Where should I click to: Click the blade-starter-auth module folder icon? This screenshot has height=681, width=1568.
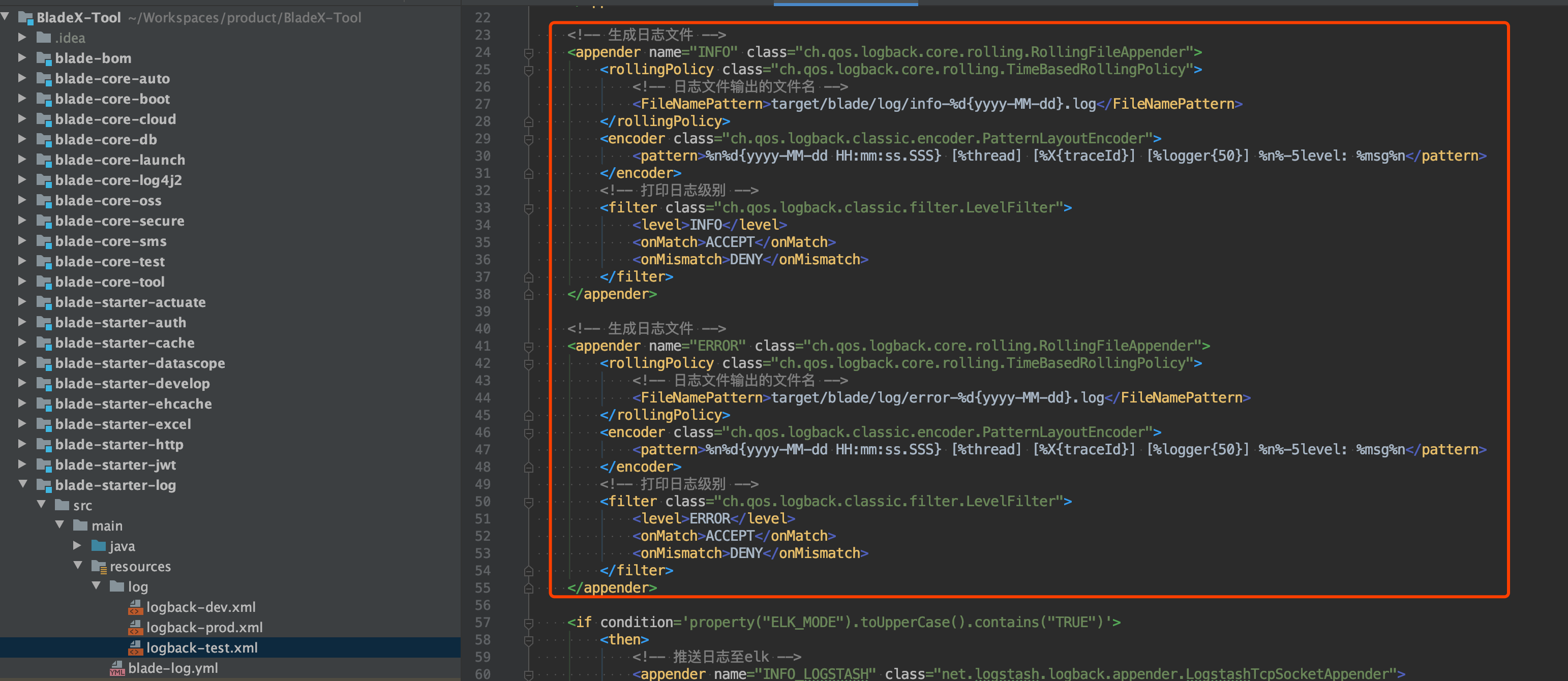44,323
